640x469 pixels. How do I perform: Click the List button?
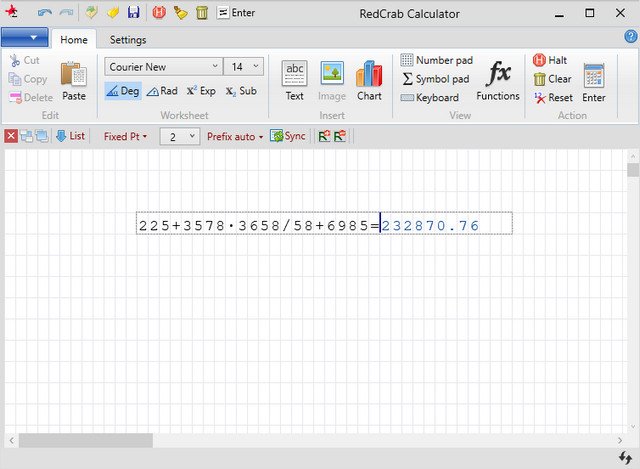click(x=70, y=136)
